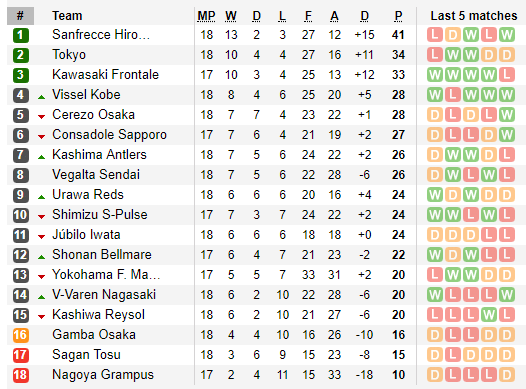Click the W wins column header
The height and width of the screenshot is (389, 526).
(231, 16)
